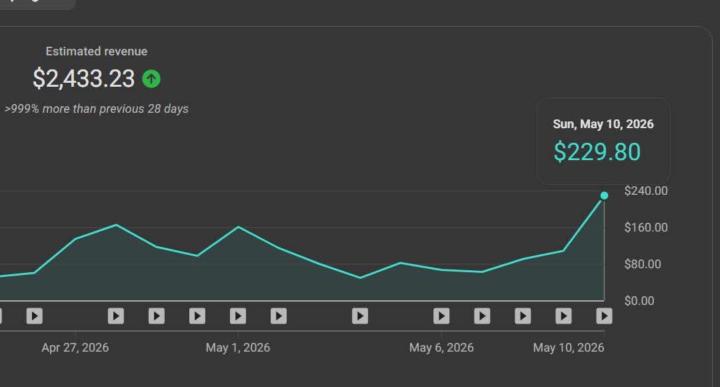Click the $2,433.23 total revenue value
The height and width of the screenshot is (387, 720).
point(84,79)
